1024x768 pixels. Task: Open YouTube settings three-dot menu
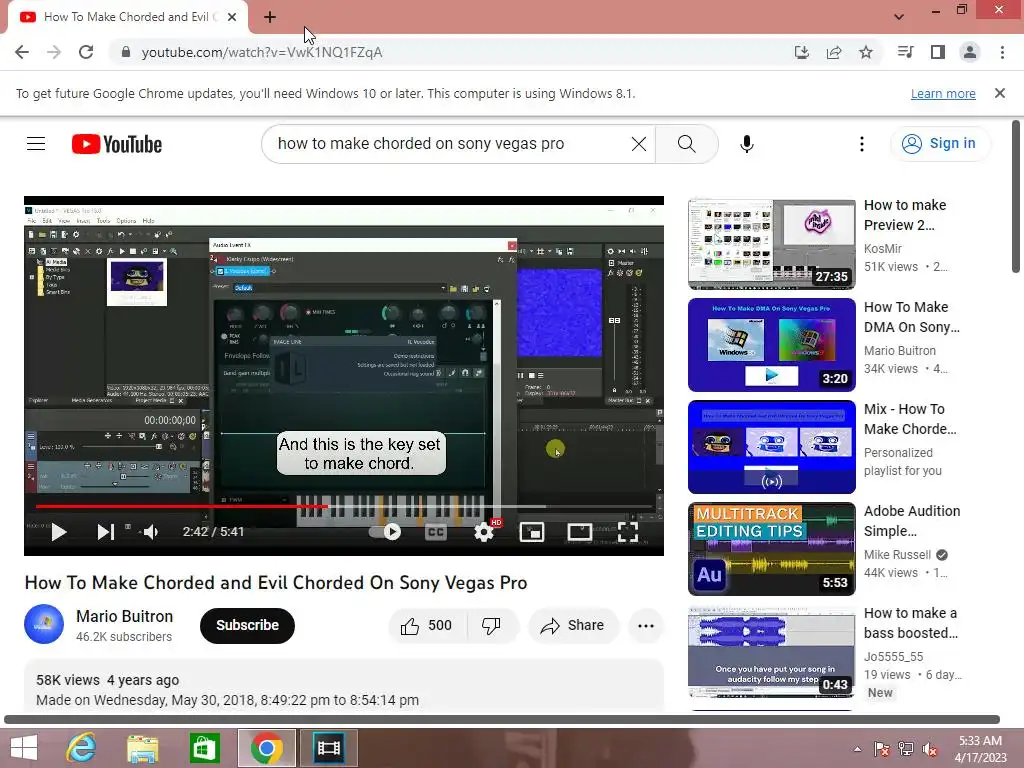click(x=862, y=144)
